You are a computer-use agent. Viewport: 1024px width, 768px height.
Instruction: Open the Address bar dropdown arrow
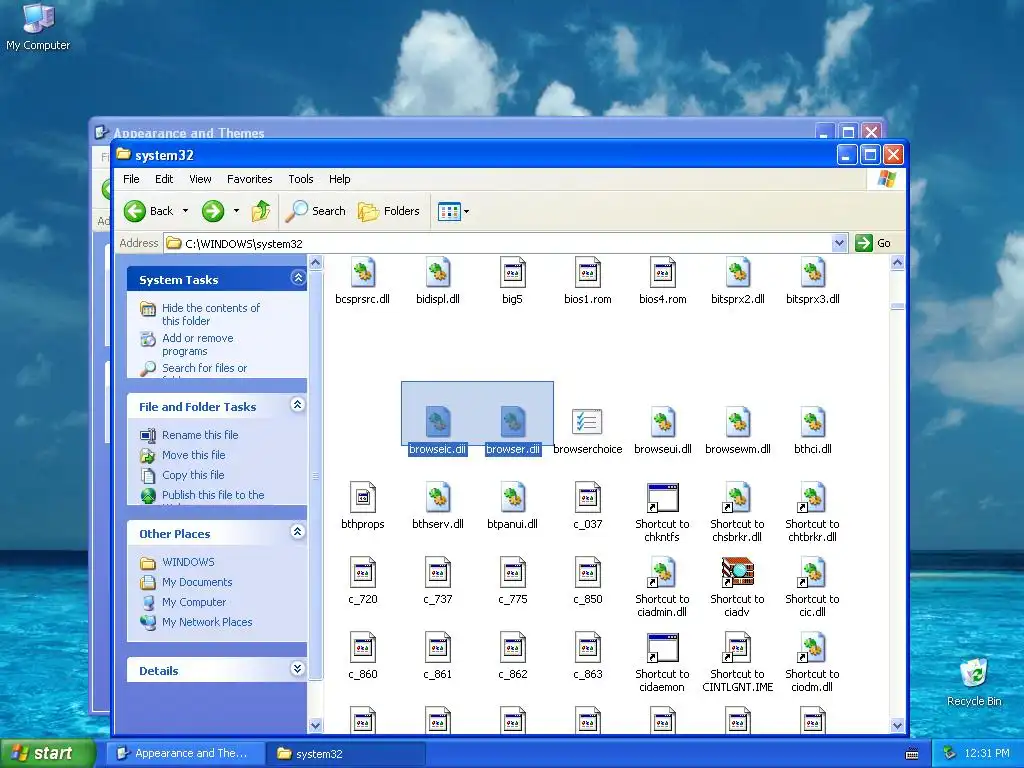coord(840,244)
